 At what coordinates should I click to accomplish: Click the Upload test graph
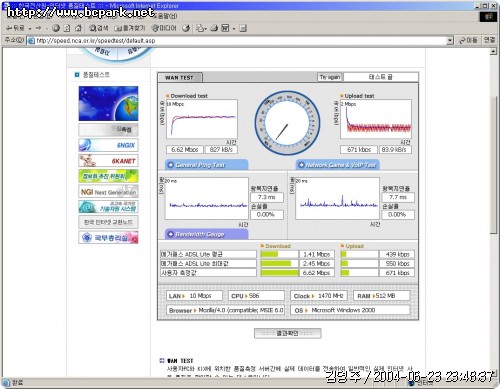(x=376, y=119)
